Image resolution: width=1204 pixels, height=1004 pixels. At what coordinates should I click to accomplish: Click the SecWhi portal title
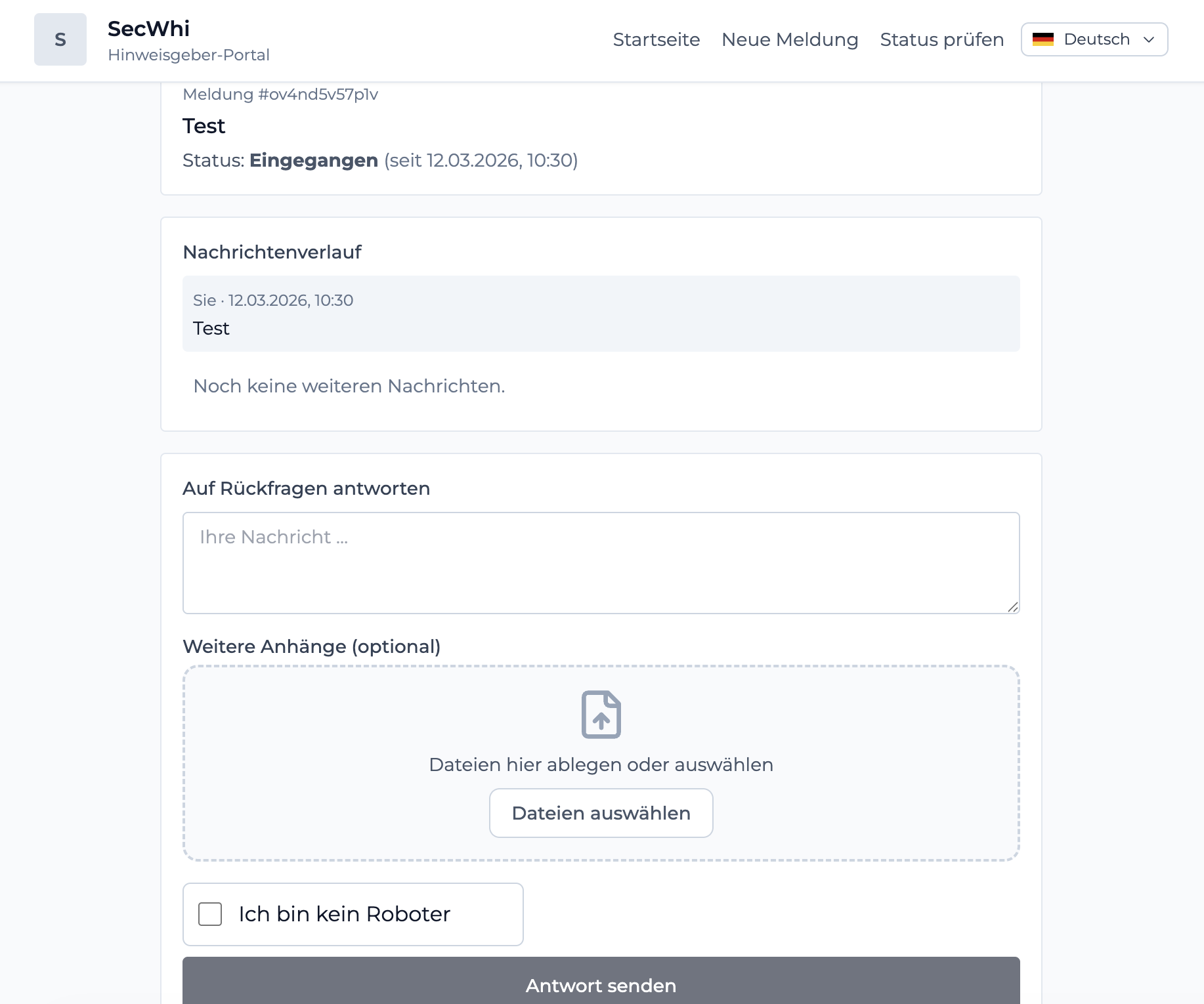(148, 29)
